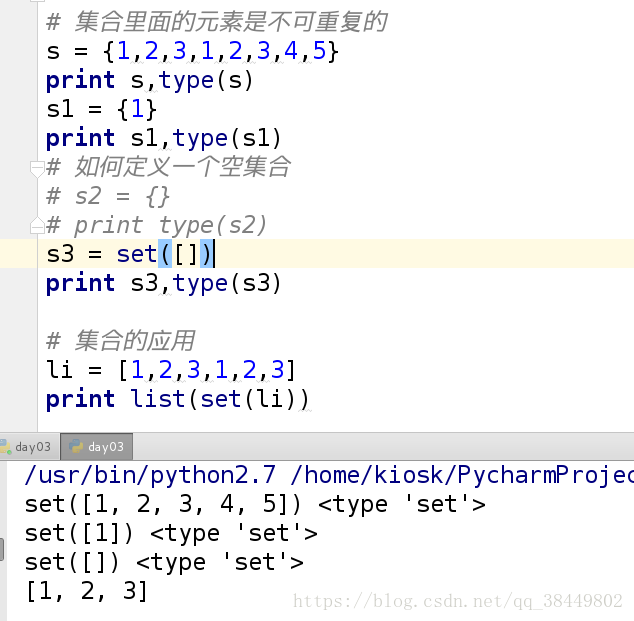Click the comment '# s2 = {}'
Screen dimensions: 634x621
[108, 196]
